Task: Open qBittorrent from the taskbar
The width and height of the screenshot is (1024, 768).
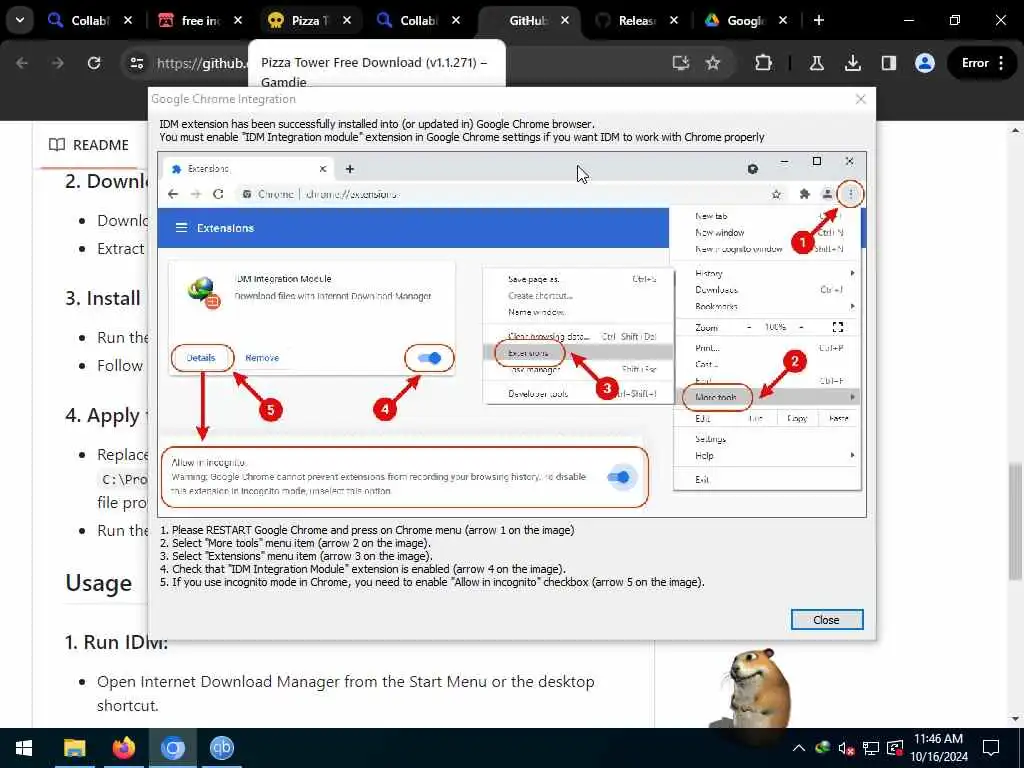Action: coord(221,748)
